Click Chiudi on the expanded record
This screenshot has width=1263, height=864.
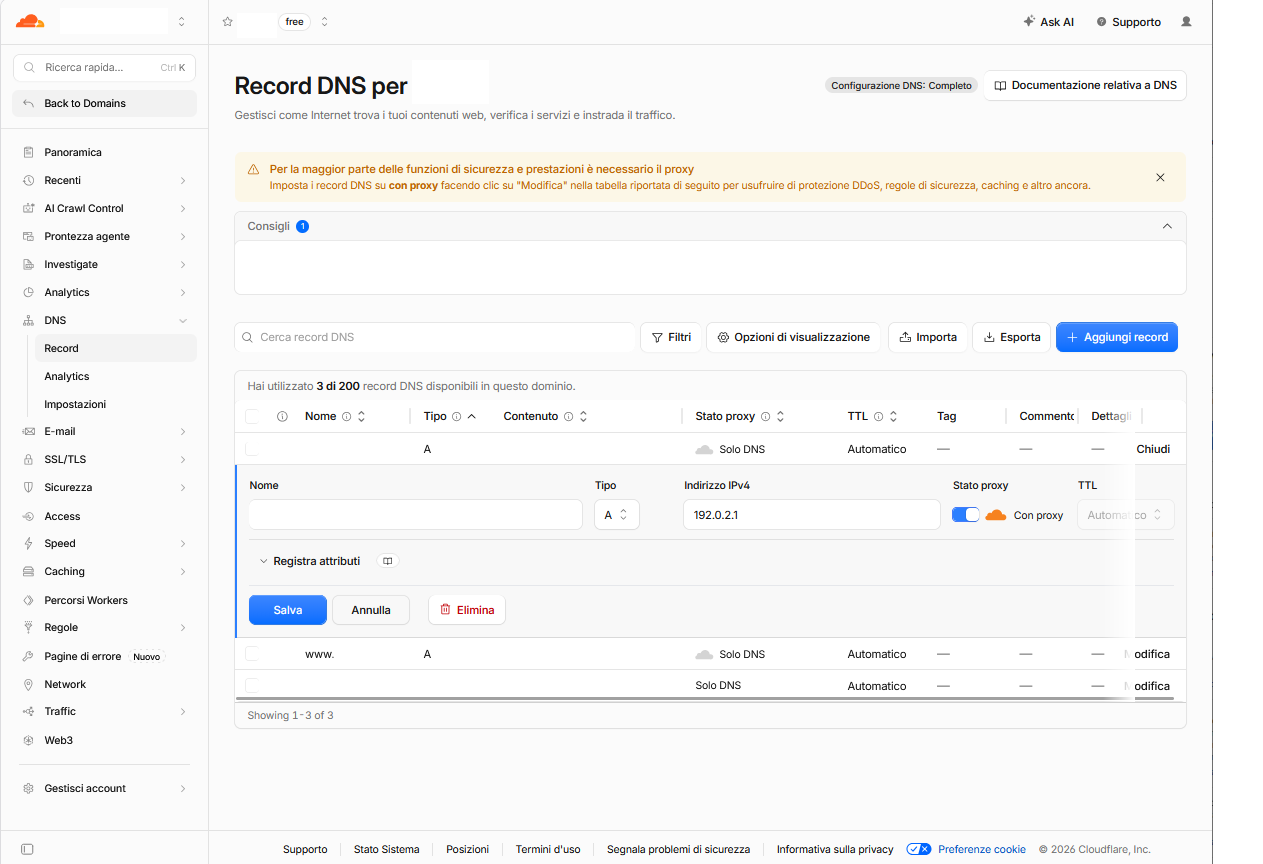click(x=1153, y=449)
